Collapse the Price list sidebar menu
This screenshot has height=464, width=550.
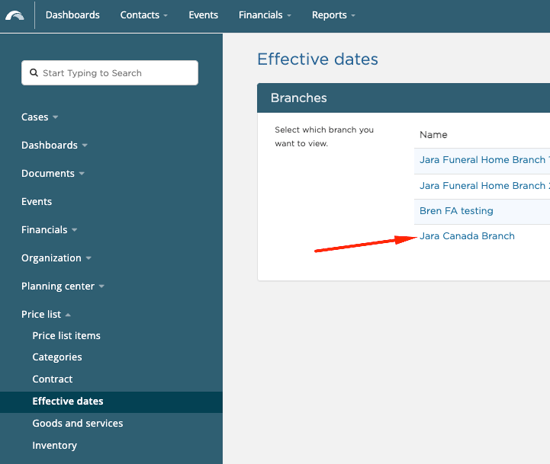[x=46, y=314]
